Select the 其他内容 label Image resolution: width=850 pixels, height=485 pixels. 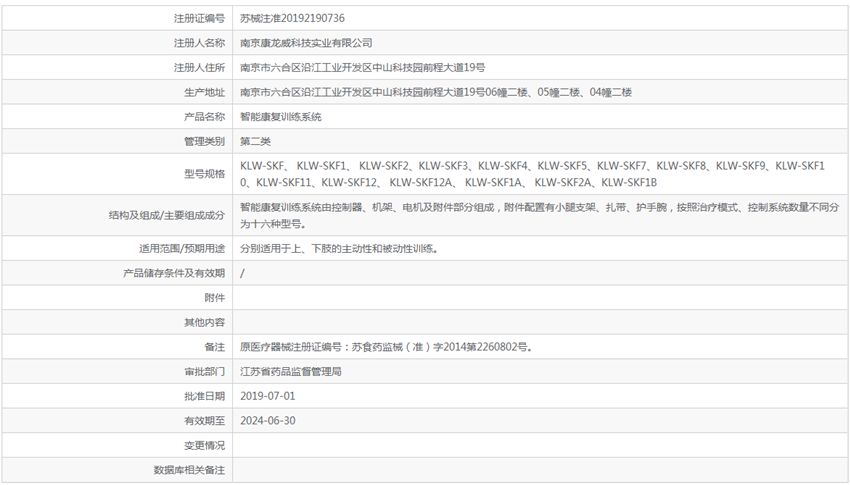click(204, 322)
